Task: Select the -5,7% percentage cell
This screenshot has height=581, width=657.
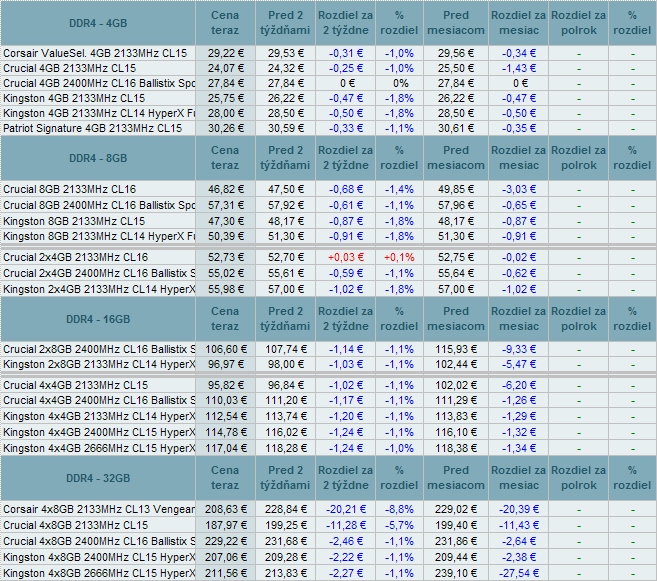Action: (x=399, y=525)
